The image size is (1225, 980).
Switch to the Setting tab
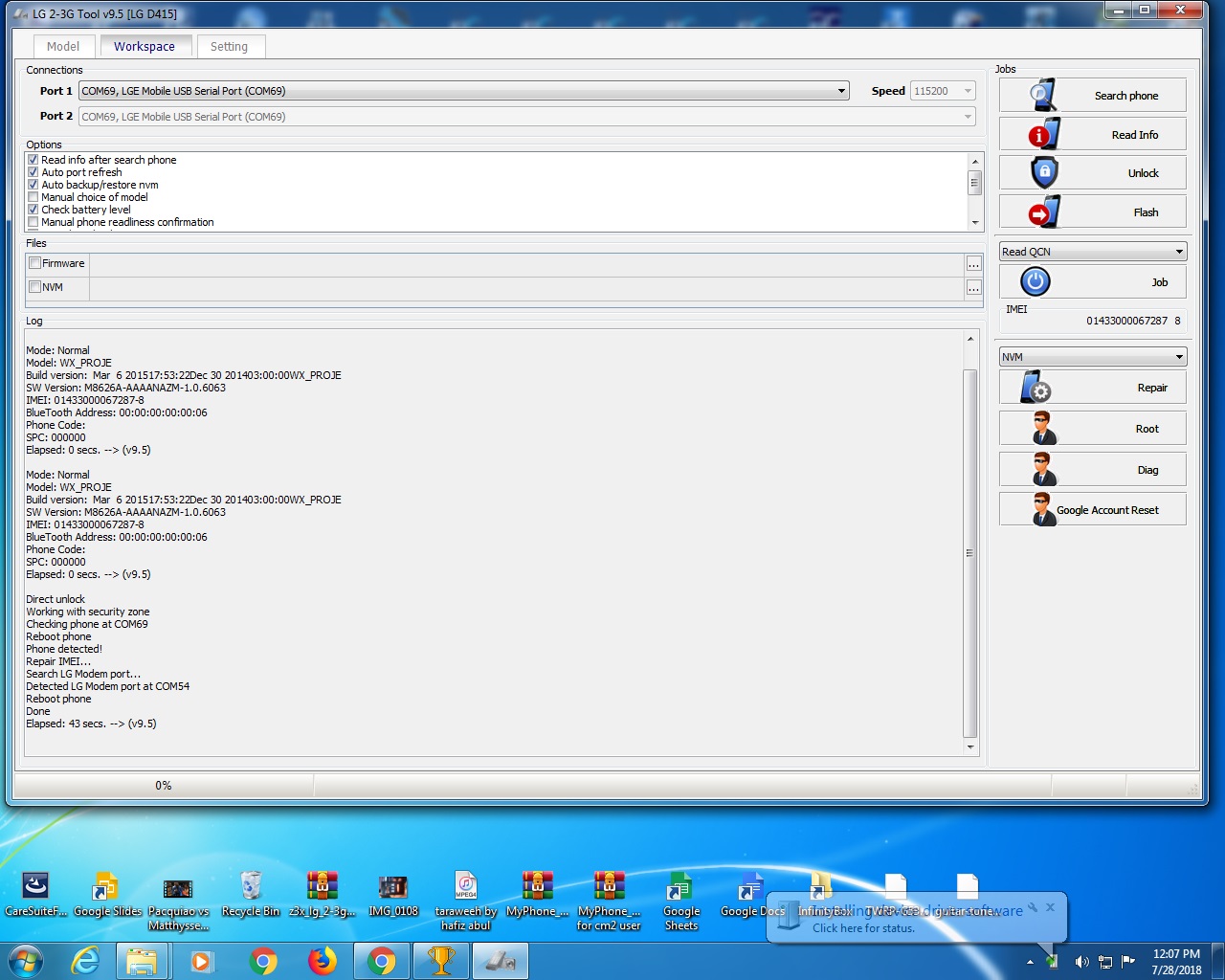229,46
